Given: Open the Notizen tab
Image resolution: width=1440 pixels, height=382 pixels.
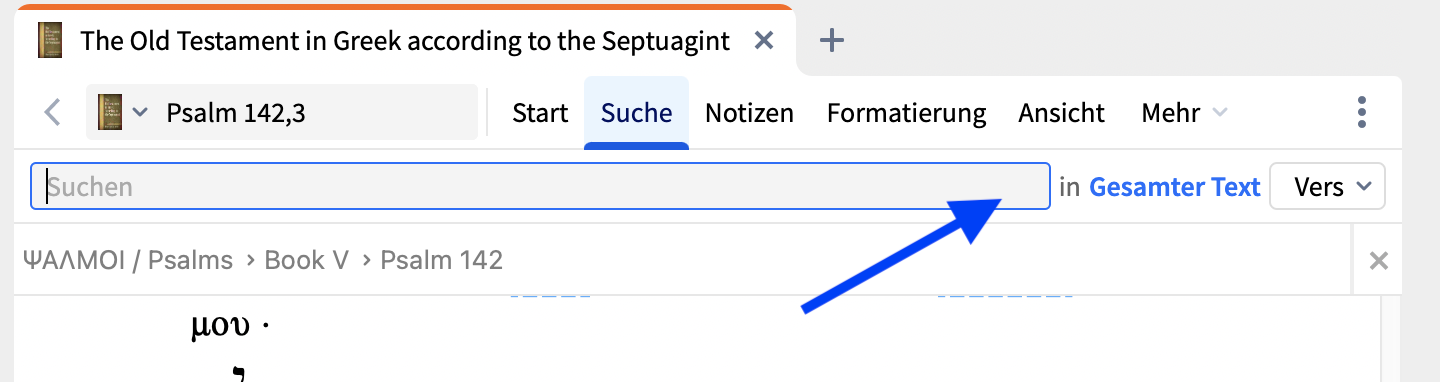Looking at the screenshot, I should [x=749, y=113].
